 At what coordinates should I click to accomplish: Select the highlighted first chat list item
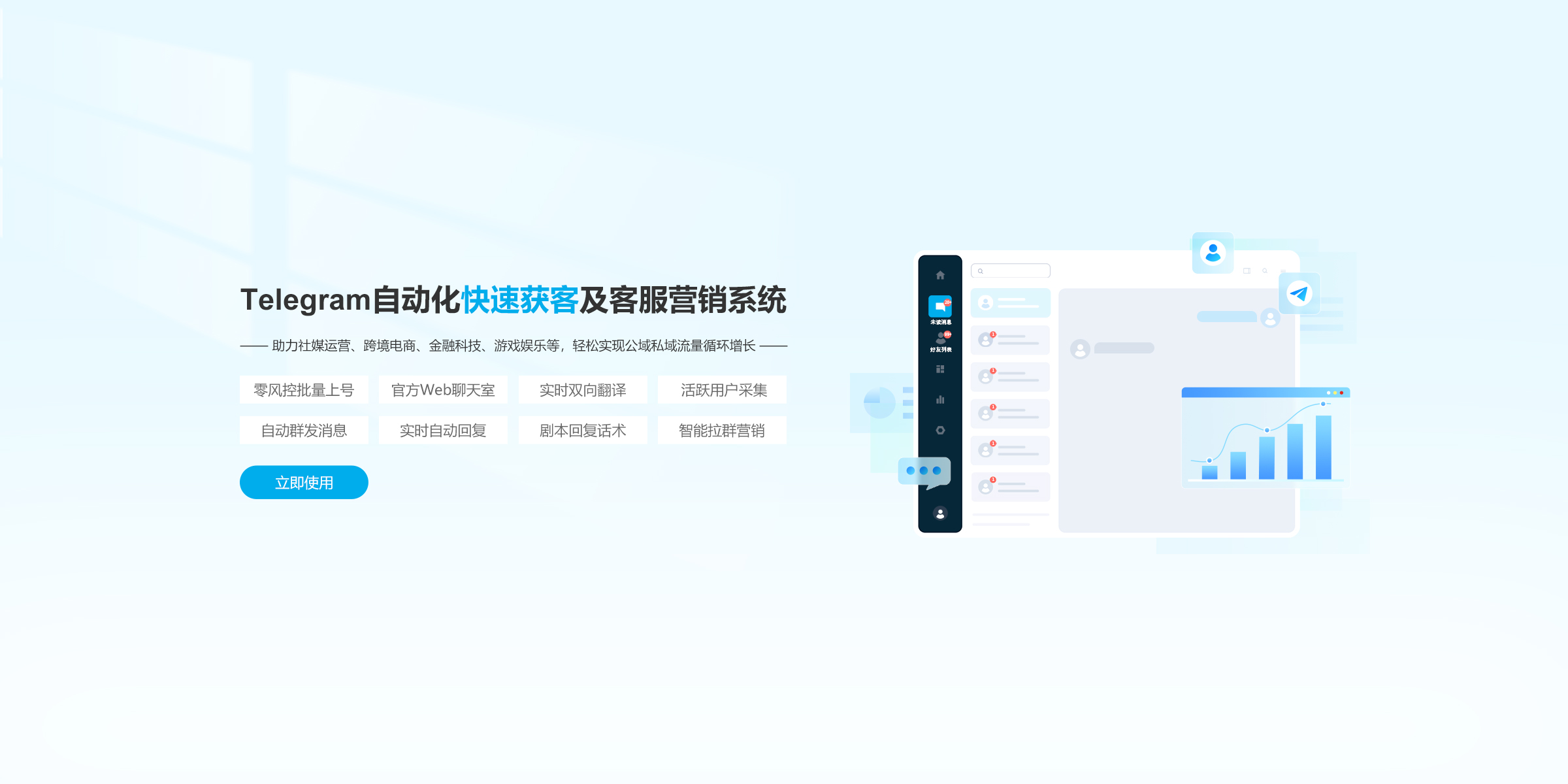click(x=1010, y=303)
